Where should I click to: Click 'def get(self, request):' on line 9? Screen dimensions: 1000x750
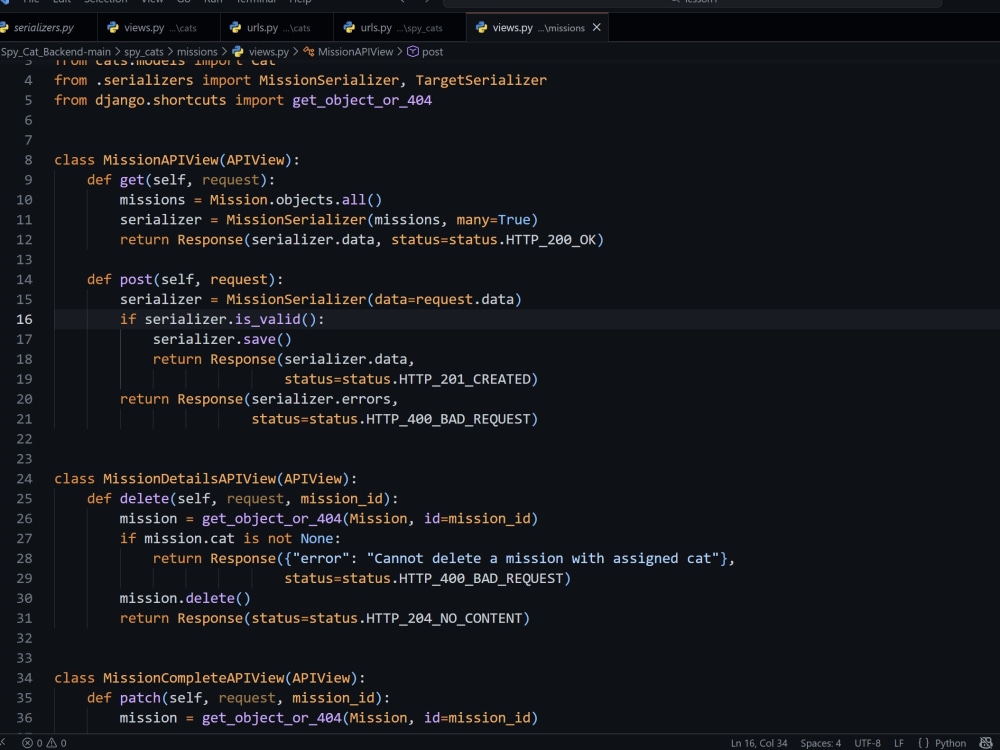180,180
